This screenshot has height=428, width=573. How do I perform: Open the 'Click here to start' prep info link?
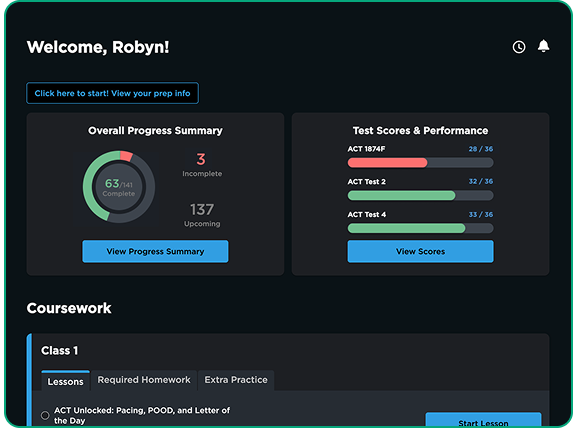pyautogui.click(x=113, y=93)
